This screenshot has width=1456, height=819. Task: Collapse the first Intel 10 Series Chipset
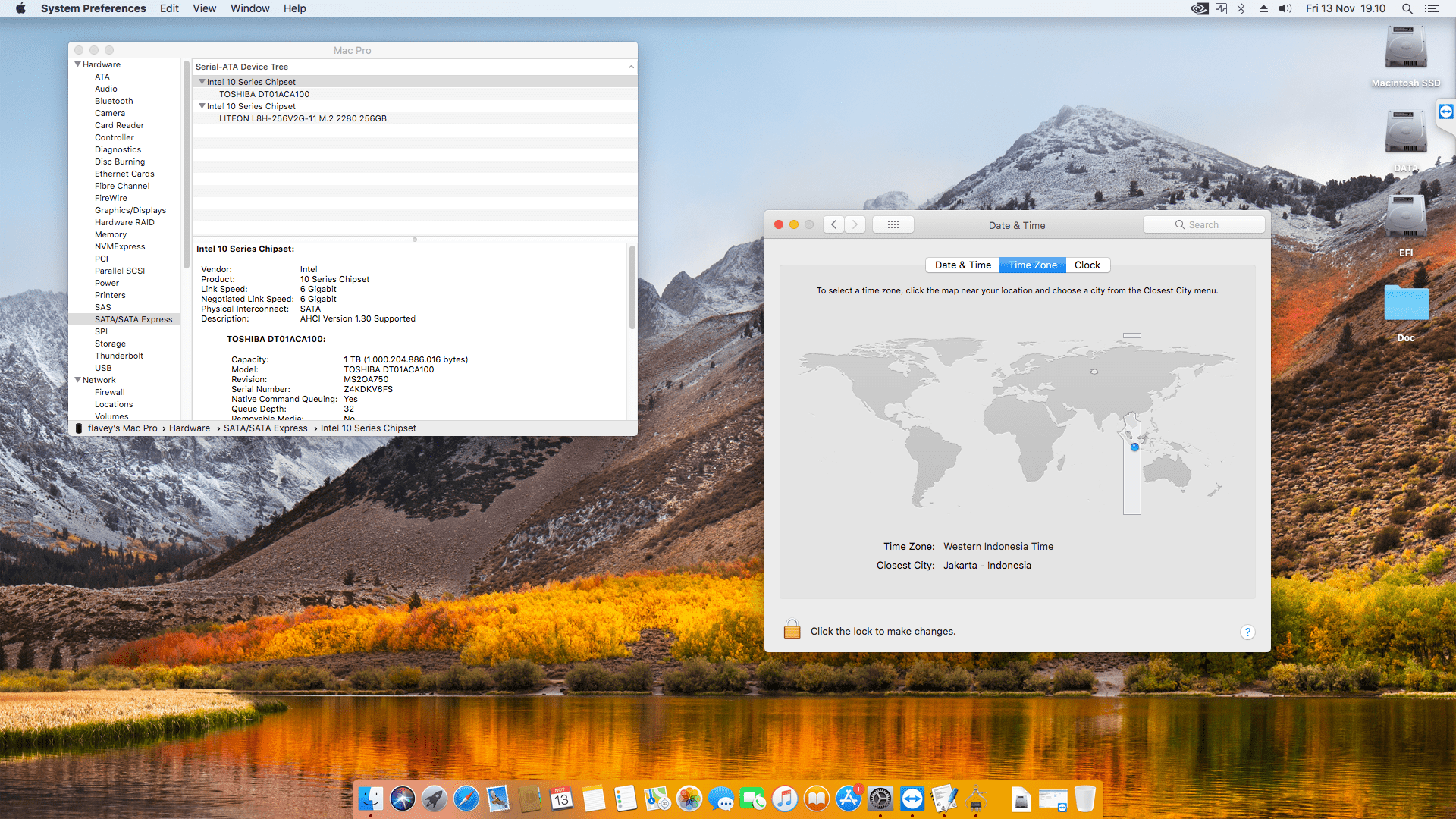pos(202,82)
